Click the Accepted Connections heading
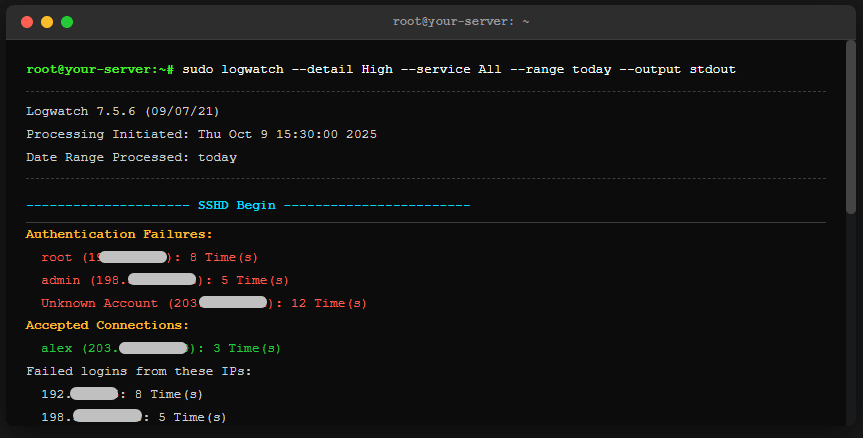Viewport: 863px width, 438px height. point(107,325)
